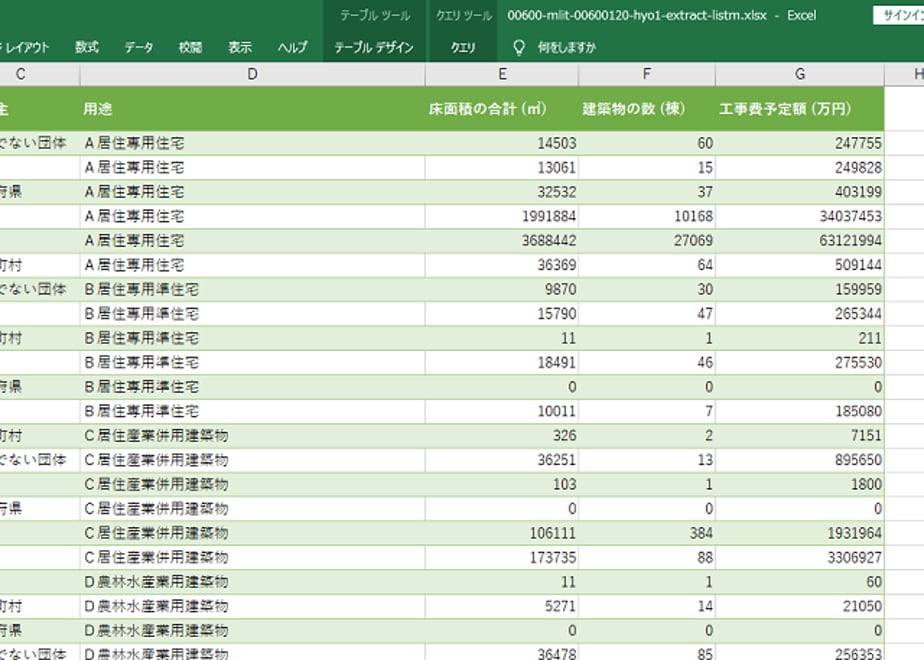Image resolution: width=924 pixels, height=660 pixels.
Task: Select cost cell 34037453
Action: pyautogui.click(x=800, y=216)
